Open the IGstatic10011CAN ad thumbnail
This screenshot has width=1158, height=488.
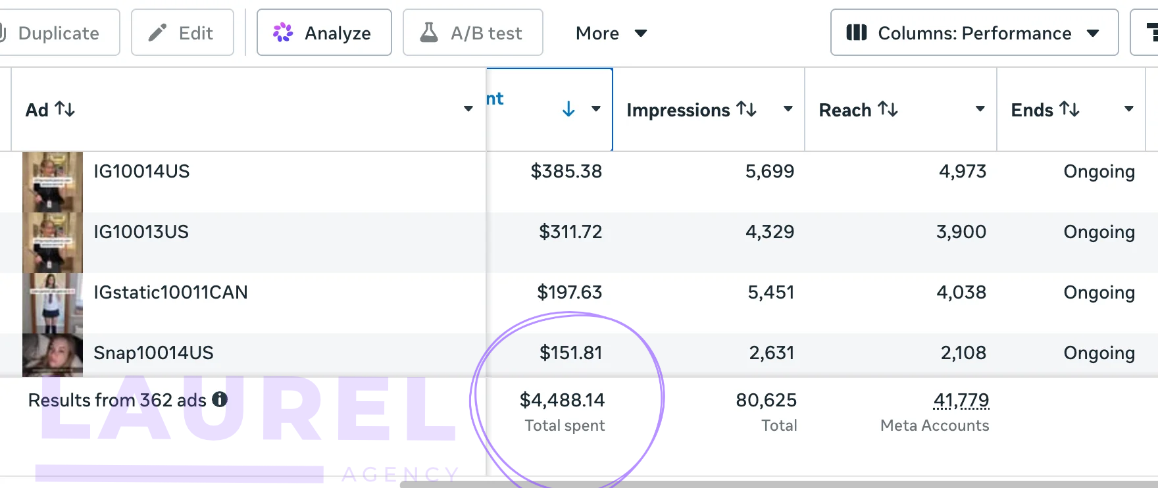[x=52, y=303]
